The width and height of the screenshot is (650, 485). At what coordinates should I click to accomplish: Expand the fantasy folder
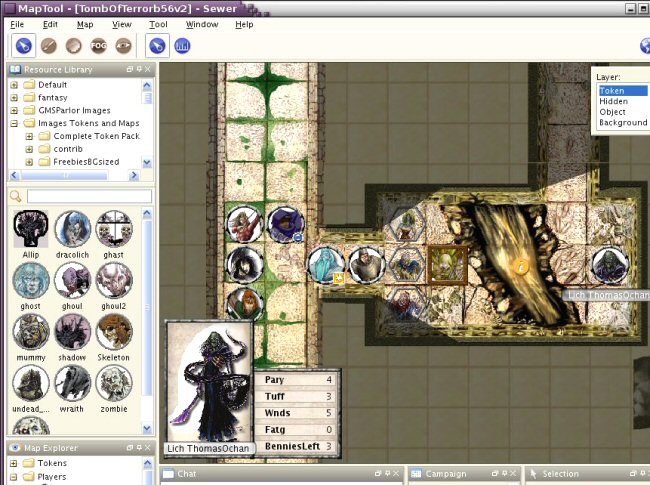point(14,98)
